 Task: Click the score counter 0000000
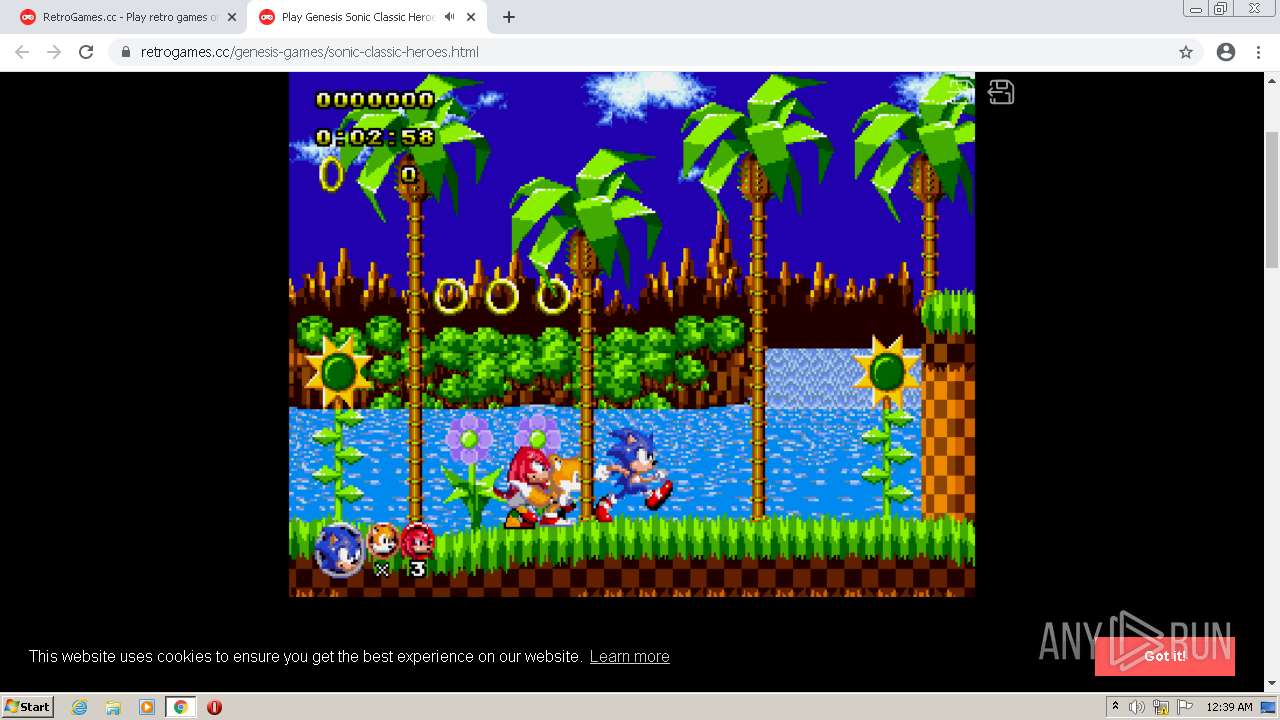click(375, 99)
